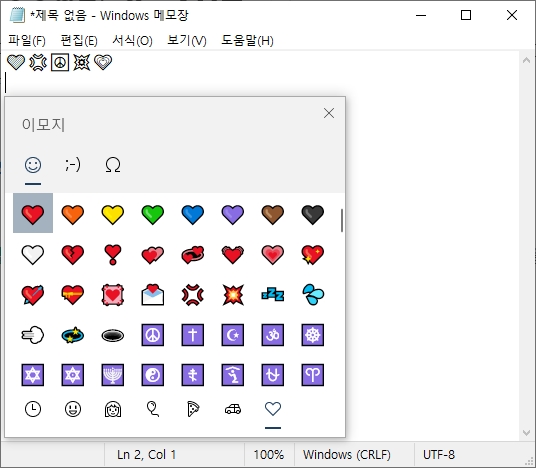Open the pizza food emoji category
Viewport: 536px width, 468px height.
coord(193,409)
